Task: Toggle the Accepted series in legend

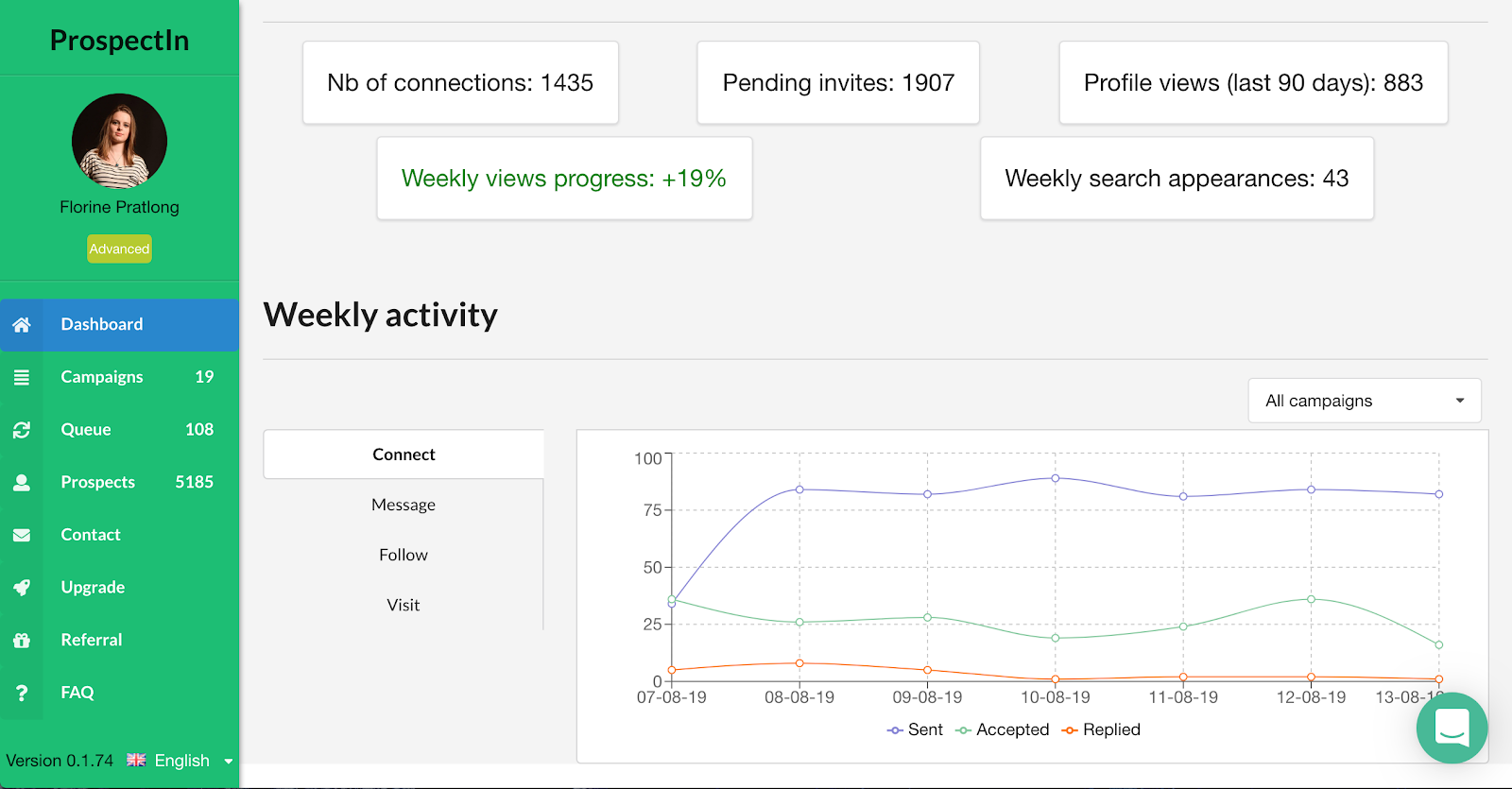Action: (1003, 729)
